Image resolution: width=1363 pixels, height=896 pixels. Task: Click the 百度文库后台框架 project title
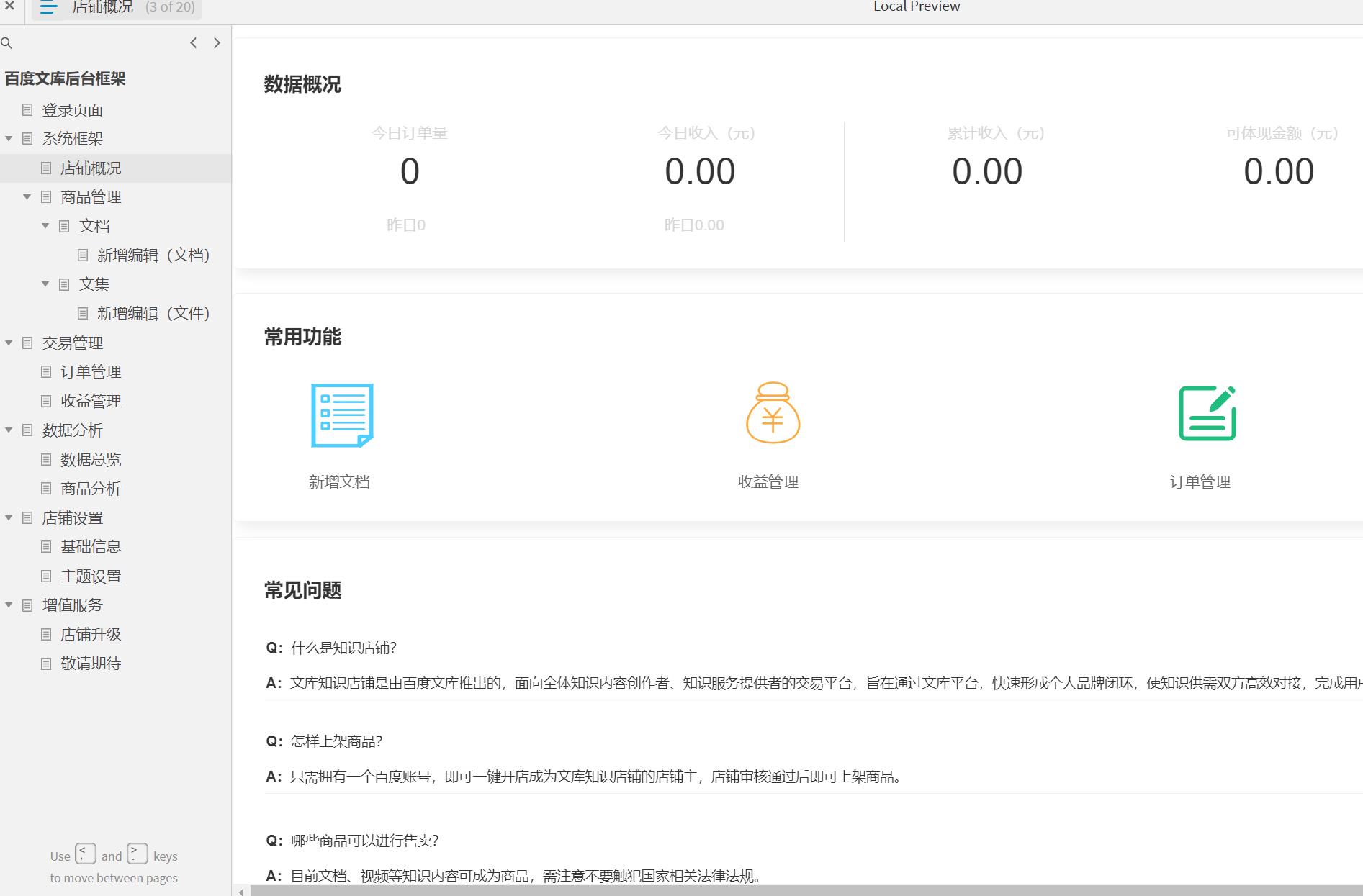coord(65,78)
